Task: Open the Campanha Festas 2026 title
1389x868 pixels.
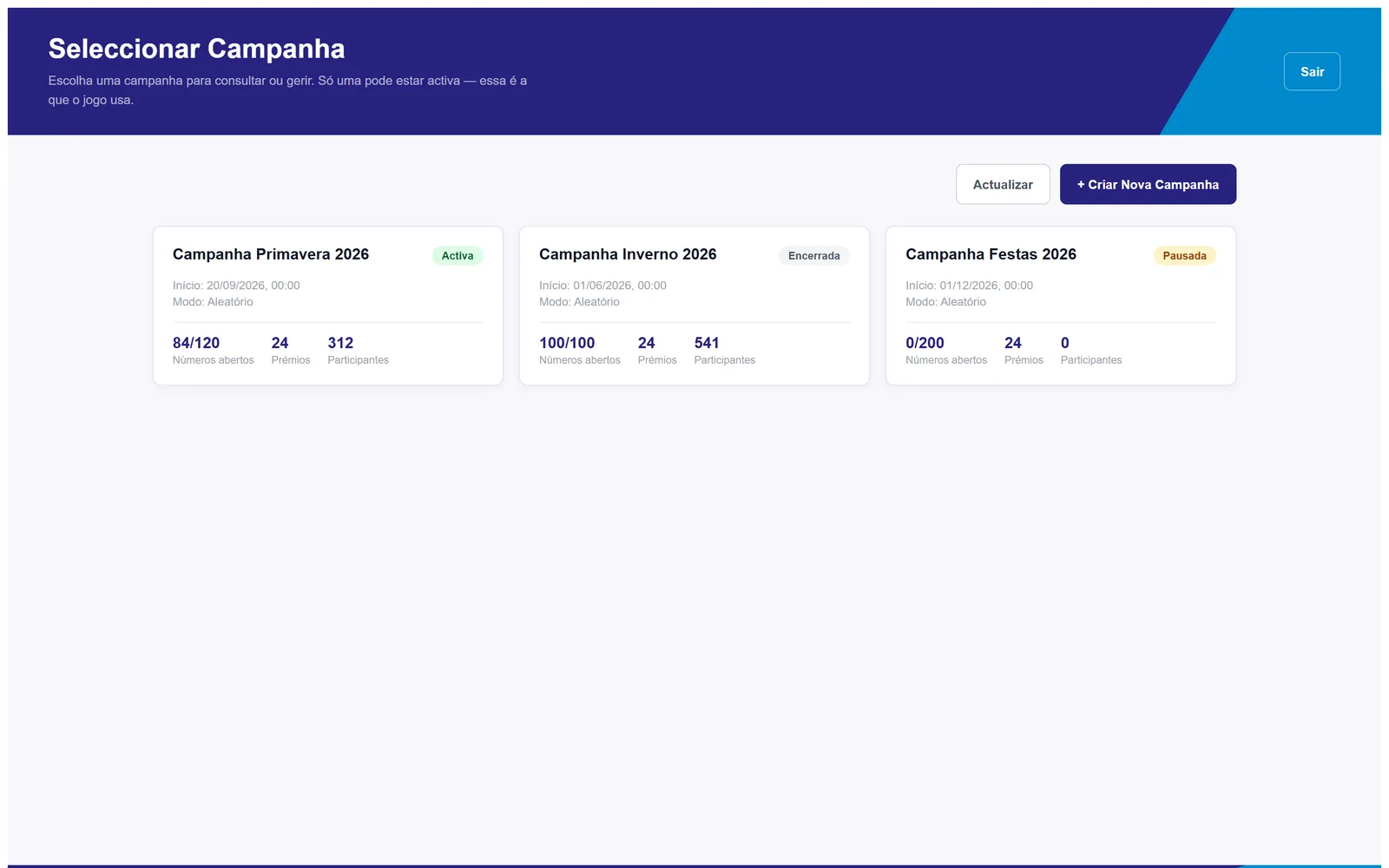Action: click(991, 254)
